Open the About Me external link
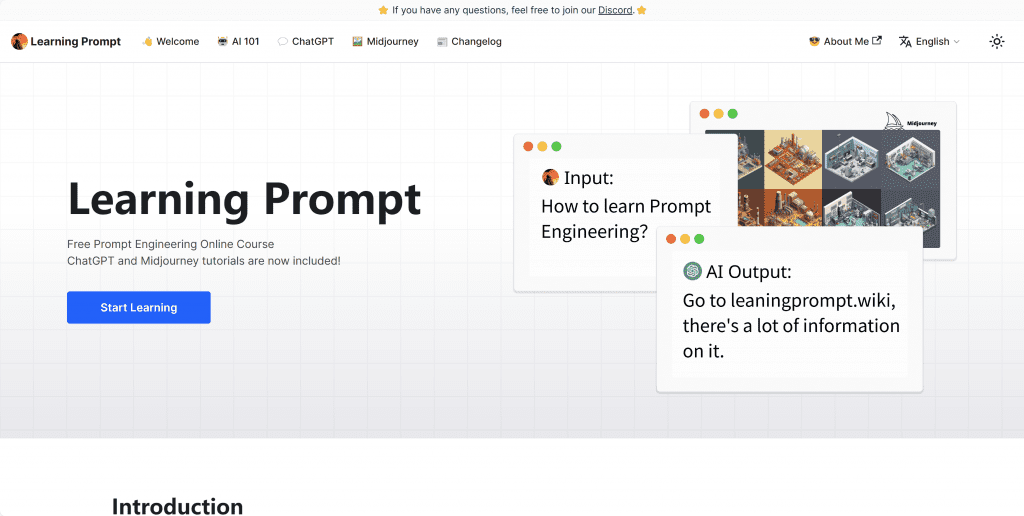The width and height of the screenshot is (1024, 516). tap(845, 41)
